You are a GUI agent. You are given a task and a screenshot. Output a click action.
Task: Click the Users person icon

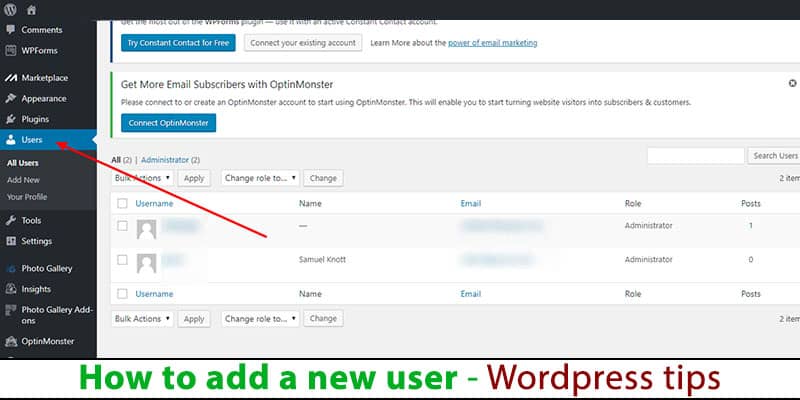11,140
